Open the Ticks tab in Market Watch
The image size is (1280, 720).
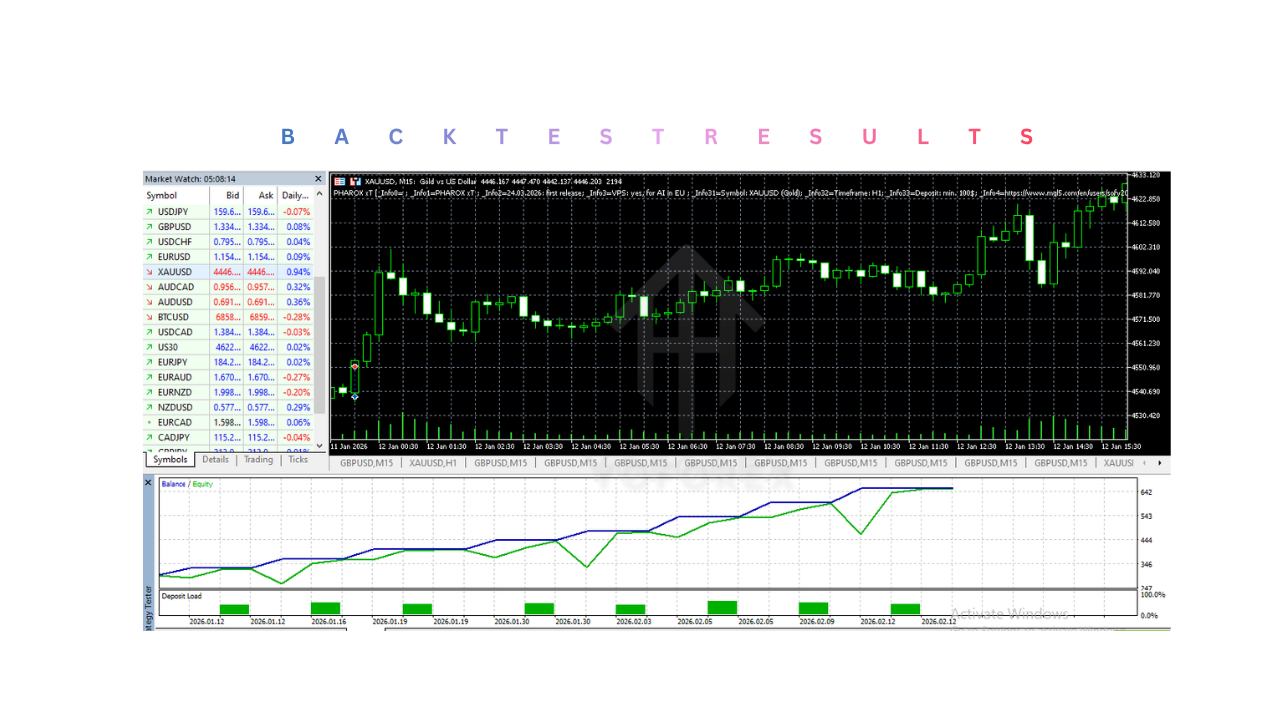click(x=298, y=460)
